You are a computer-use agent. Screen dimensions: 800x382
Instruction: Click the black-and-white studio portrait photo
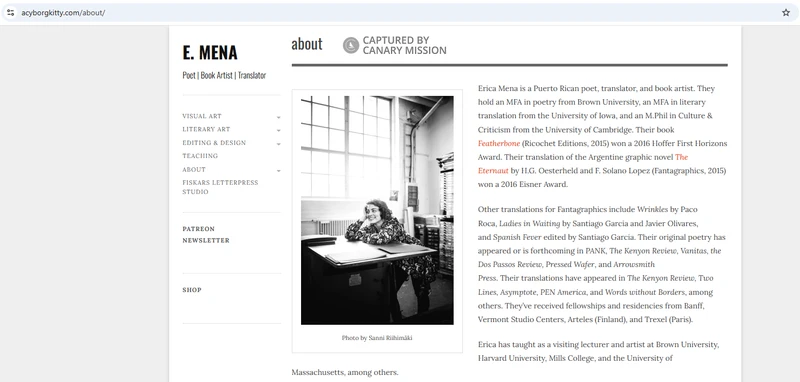pos(377,210)
